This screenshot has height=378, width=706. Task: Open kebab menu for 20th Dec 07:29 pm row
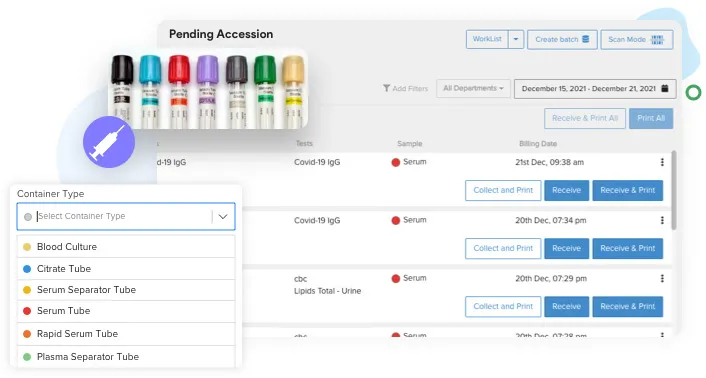coord(662,278)
